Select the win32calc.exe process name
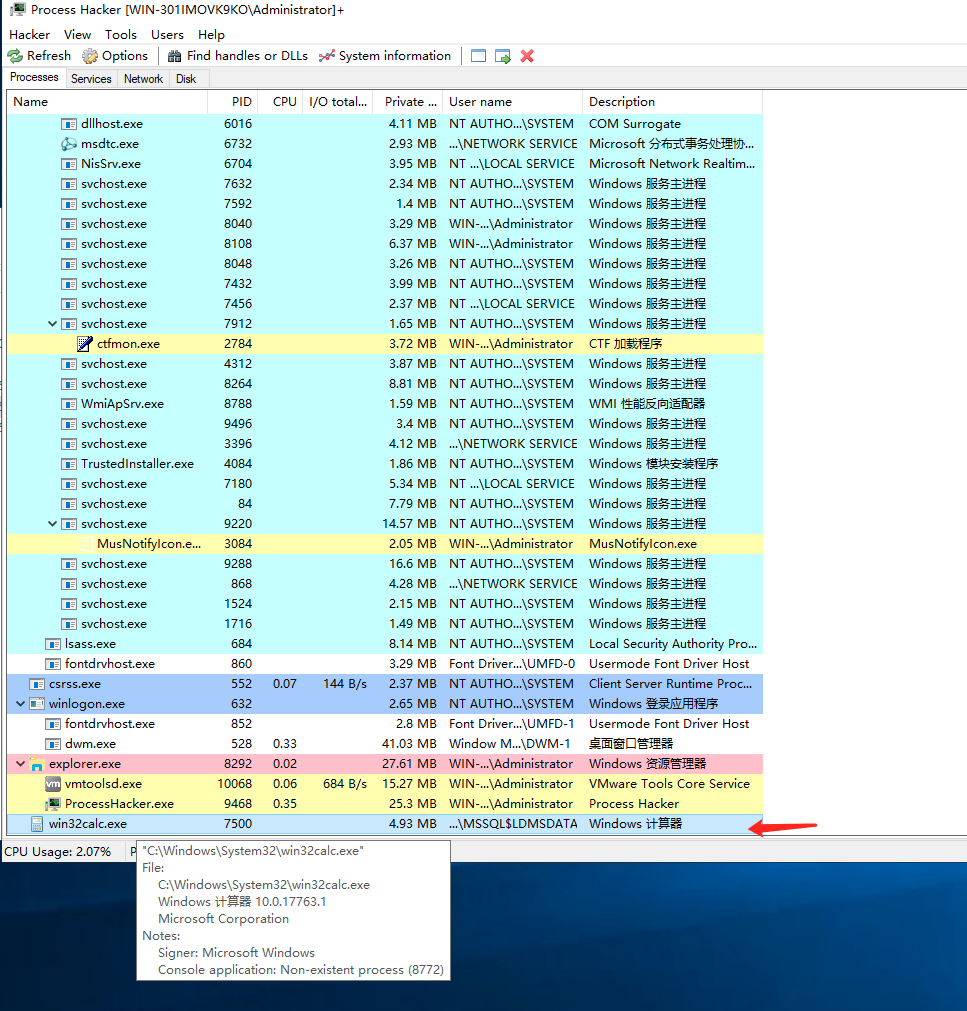The height and width of the screenshot is (1011, 967). click(x=88, y=824)
